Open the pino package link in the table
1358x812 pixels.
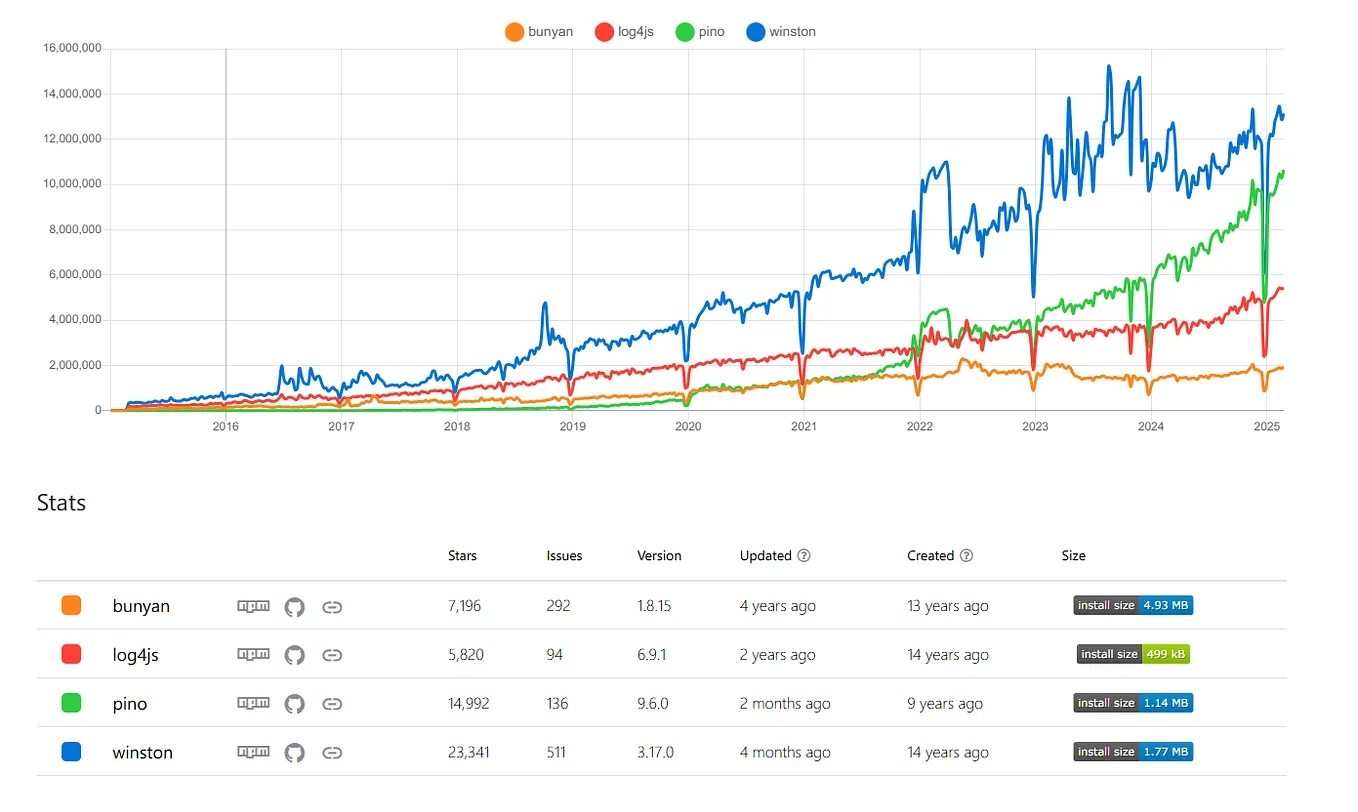[x=130, y=703]
